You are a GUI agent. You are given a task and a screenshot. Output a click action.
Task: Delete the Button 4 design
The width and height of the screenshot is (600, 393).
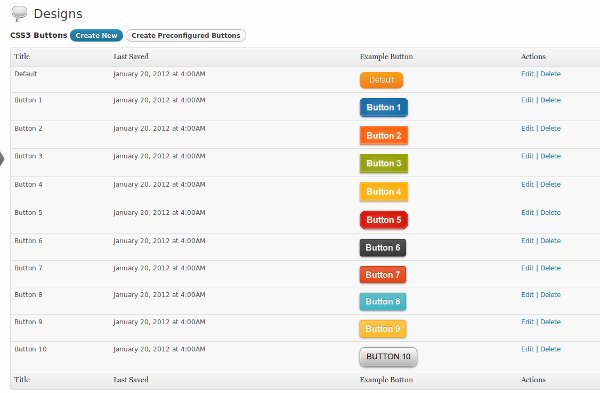pyautogui.click(x=551, y=184)
